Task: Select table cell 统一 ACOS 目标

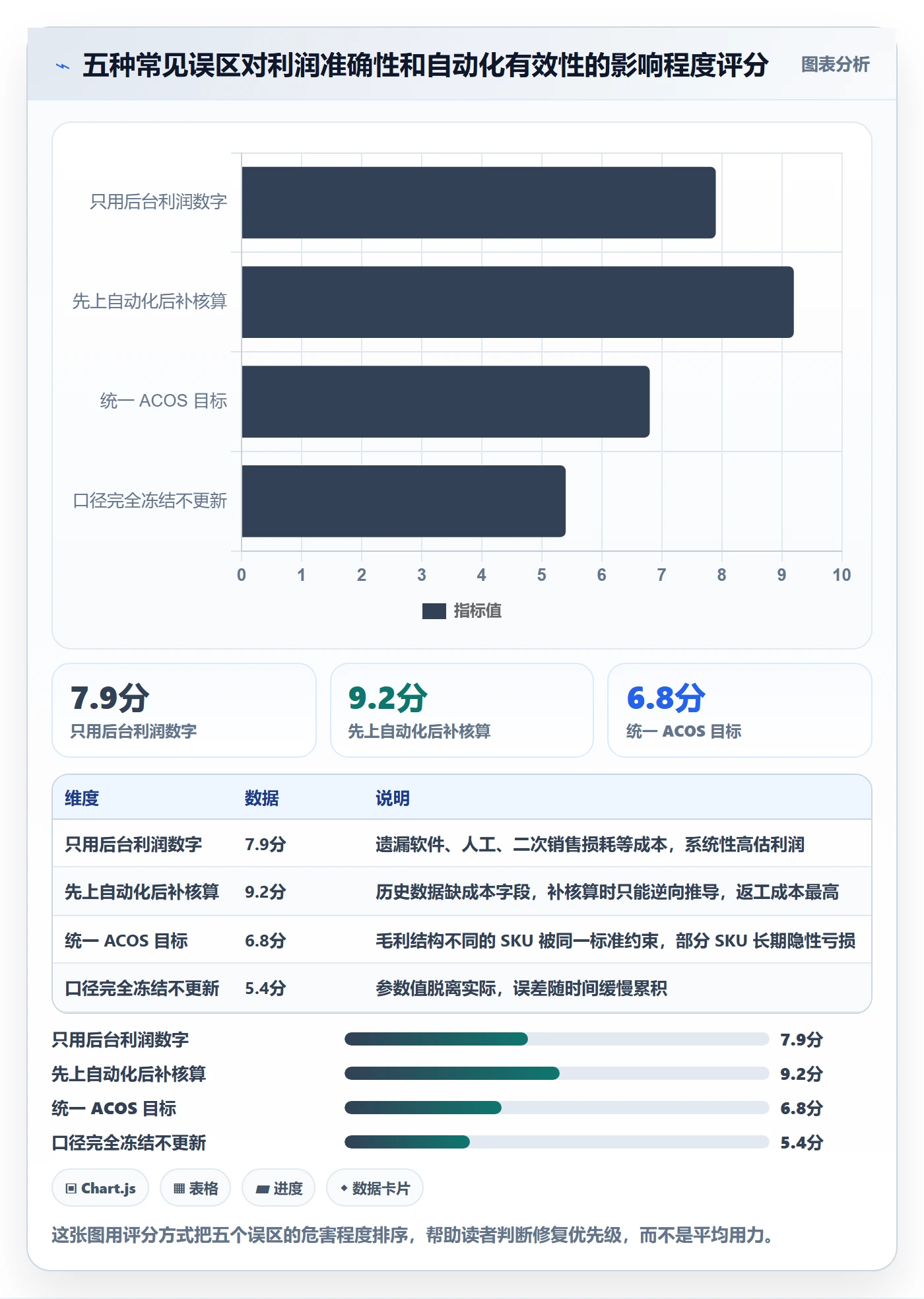Action: 126,941
